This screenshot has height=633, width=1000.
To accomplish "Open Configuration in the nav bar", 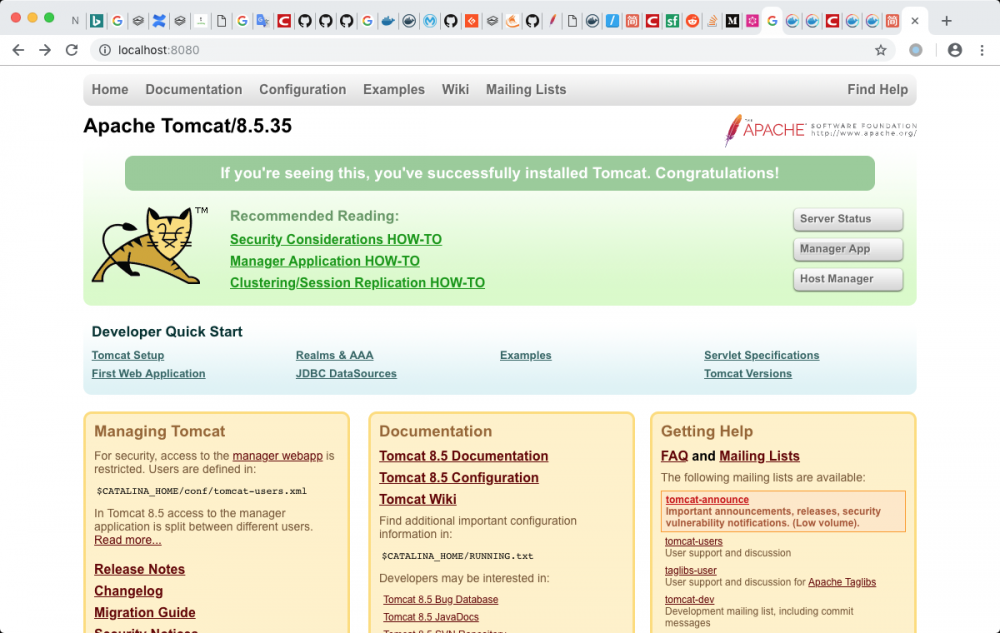I will (302, 89).
